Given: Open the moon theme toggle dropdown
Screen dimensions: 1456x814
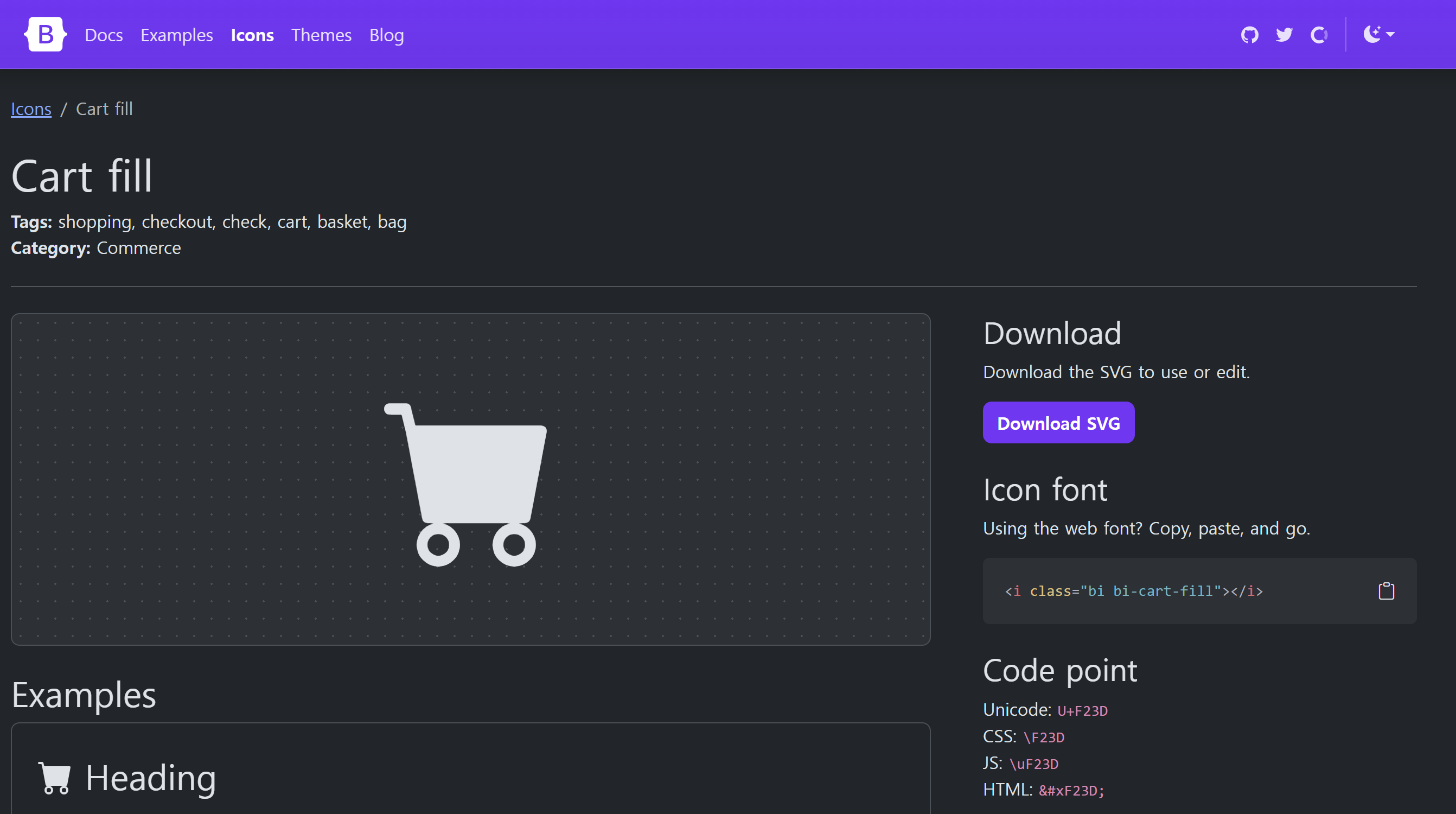Looking at the screenshot, I should pos(1378,35).
